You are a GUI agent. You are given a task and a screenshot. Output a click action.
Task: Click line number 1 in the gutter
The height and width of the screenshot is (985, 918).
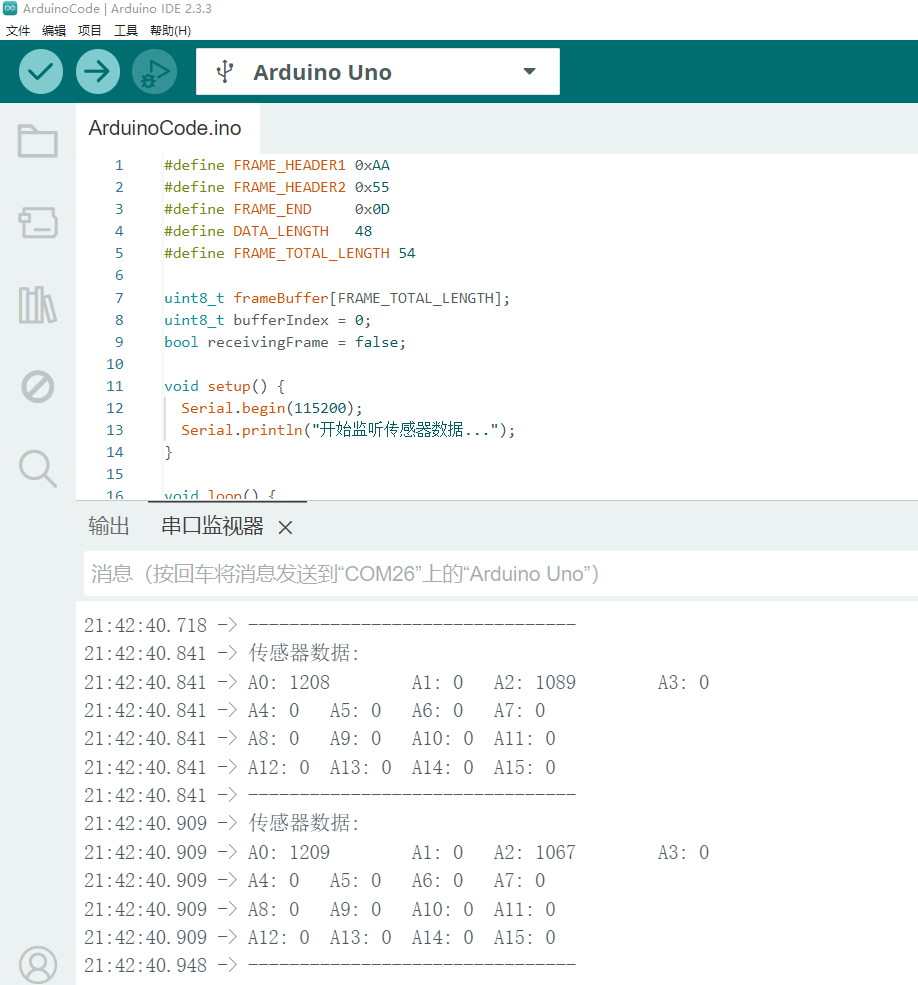119,165
